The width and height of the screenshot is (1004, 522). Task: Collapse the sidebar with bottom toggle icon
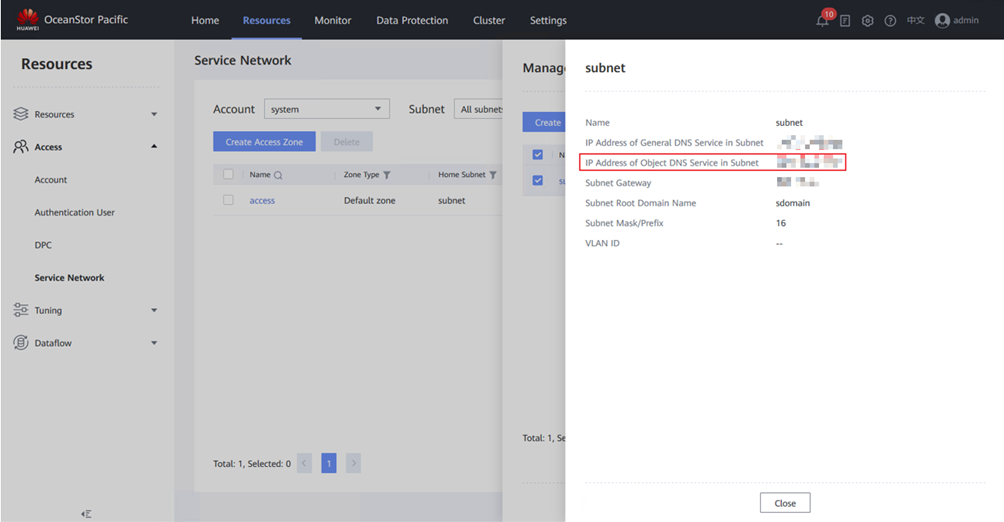pyautogui.click(x=87, y=513)
